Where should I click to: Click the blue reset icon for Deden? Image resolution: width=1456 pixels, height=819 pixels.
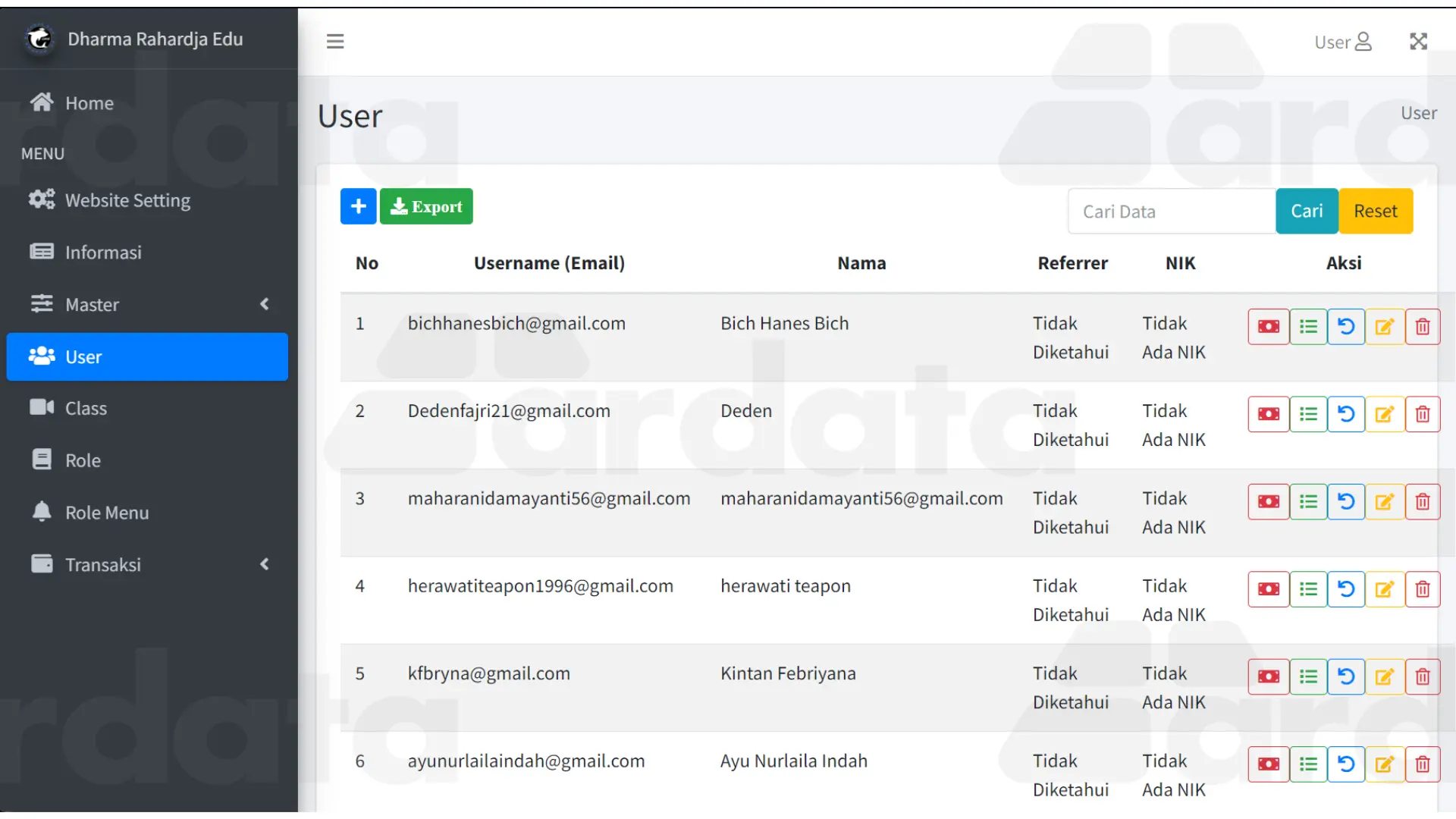1346,414
